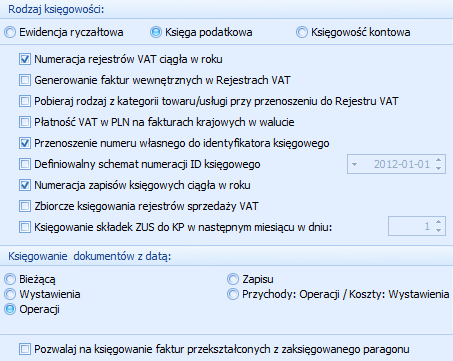This screenshot has height=361, width=453.
Task: Click the ZUS day number field
Action: pos(417,227)
